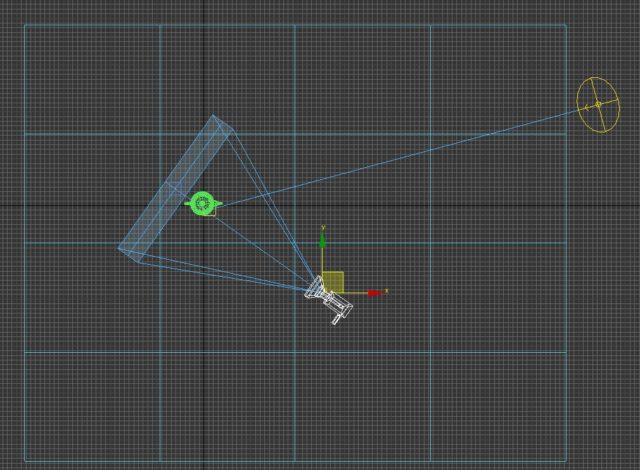640x470 pixels.
Task: Click the green Y-axis gizmo arrow
Action: tap(322, 240)
